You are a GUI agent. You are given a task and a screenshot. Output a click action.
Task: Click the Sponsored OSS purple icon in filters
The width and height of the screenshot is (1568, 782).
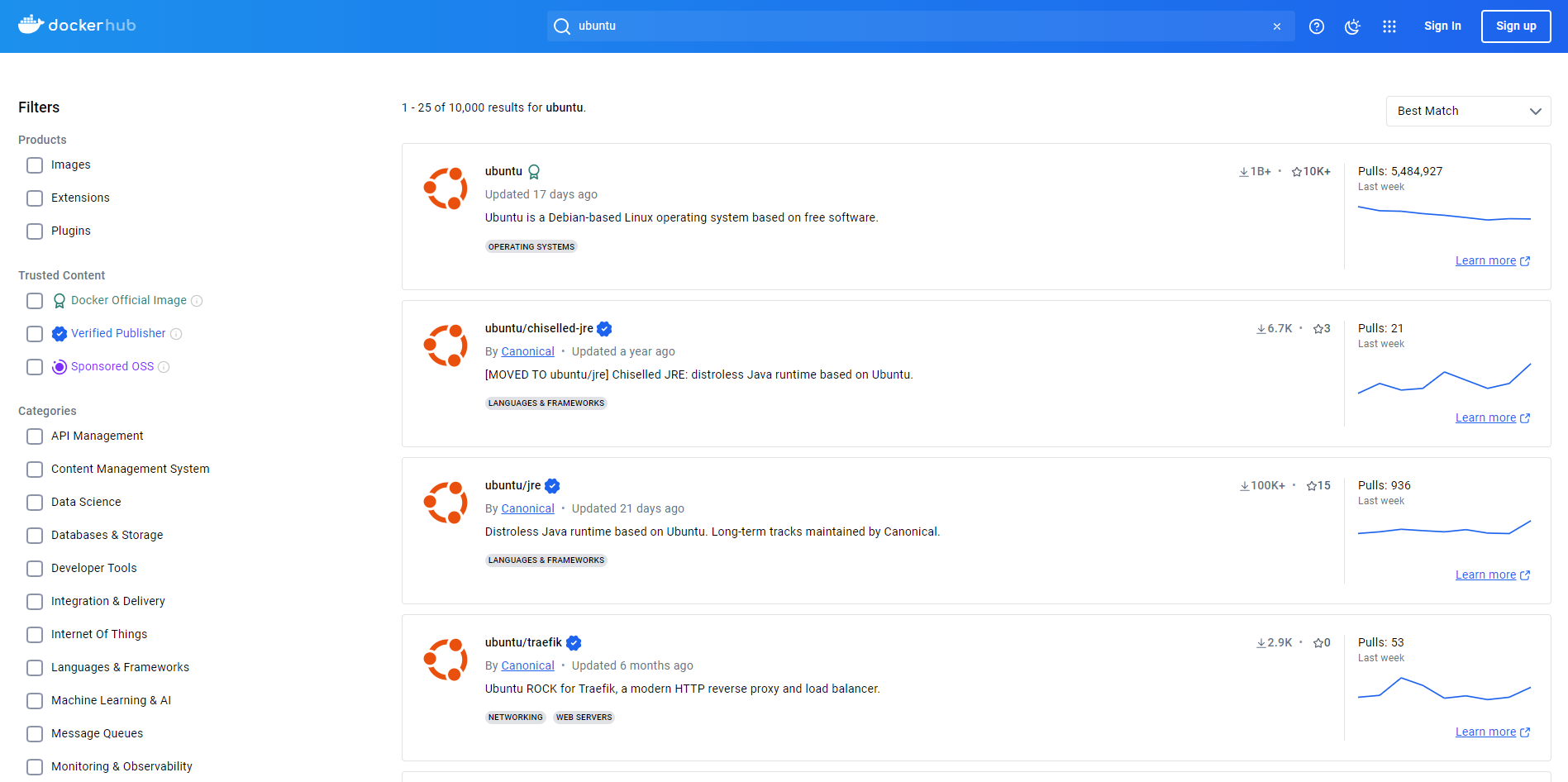point(60,367)
